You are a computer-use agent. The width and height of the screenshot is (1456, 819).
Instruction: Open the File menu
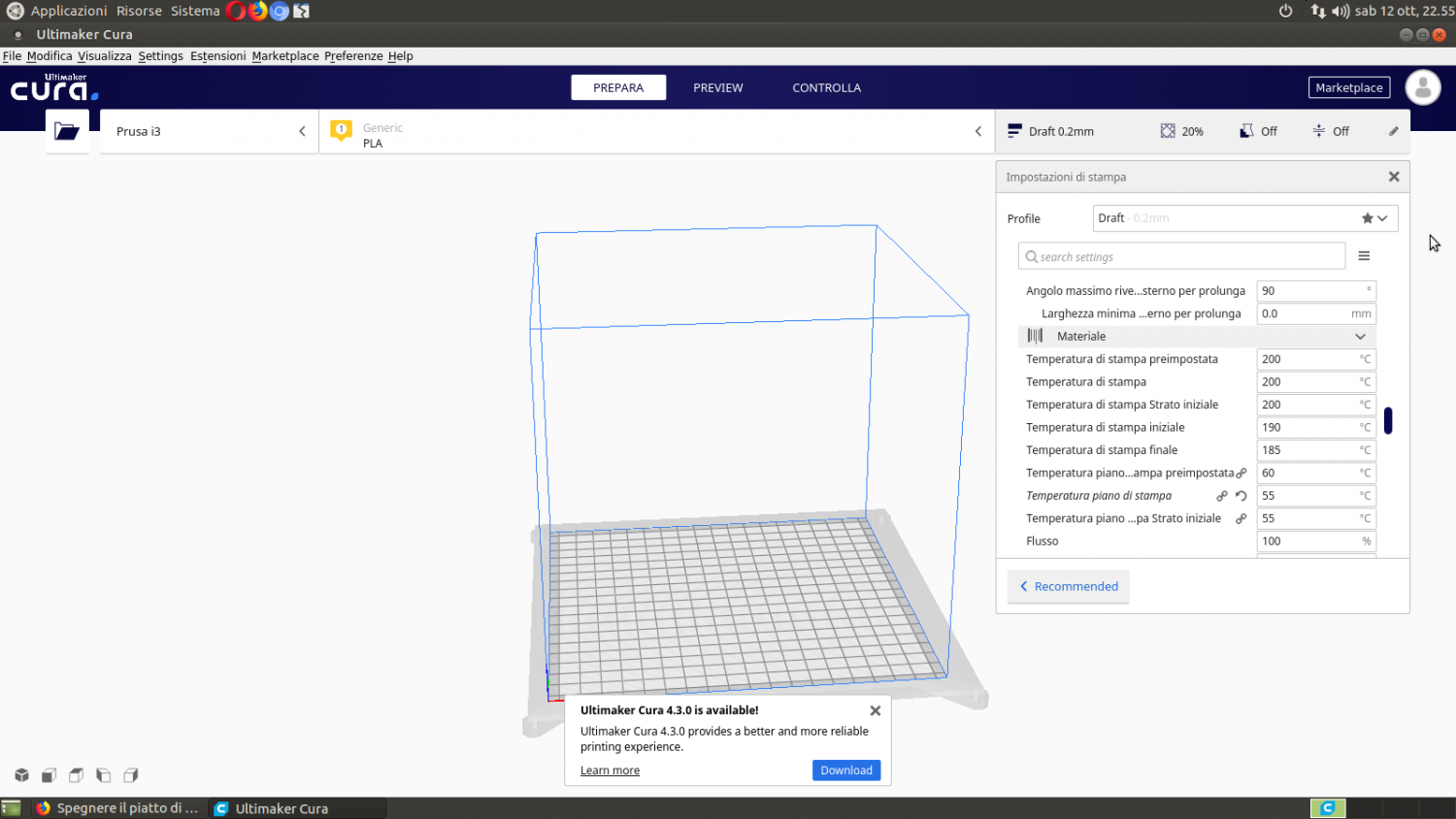[x=12, y=56]
